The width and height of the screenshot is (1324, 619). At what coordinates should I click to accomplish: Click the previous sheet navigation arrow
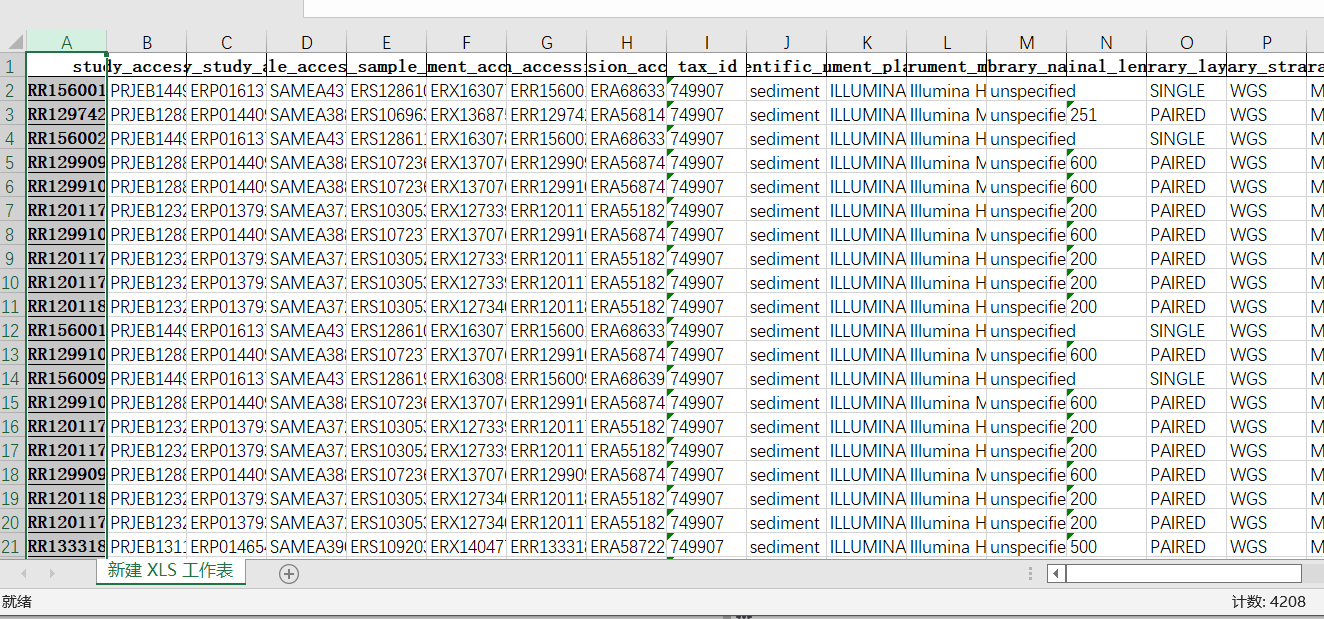click(24, 573)
